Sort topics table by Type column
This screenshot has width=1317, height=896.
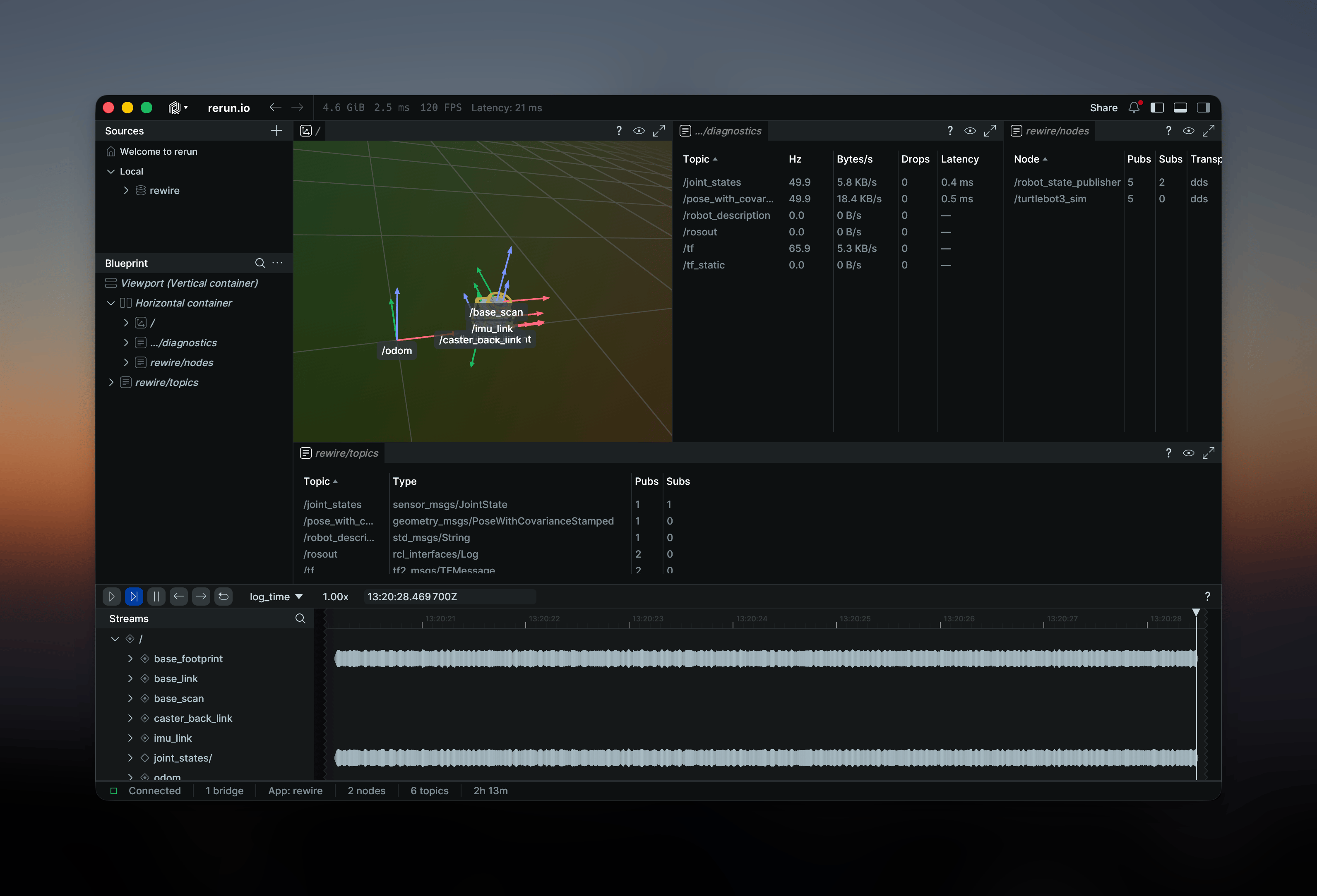point(405,482)
